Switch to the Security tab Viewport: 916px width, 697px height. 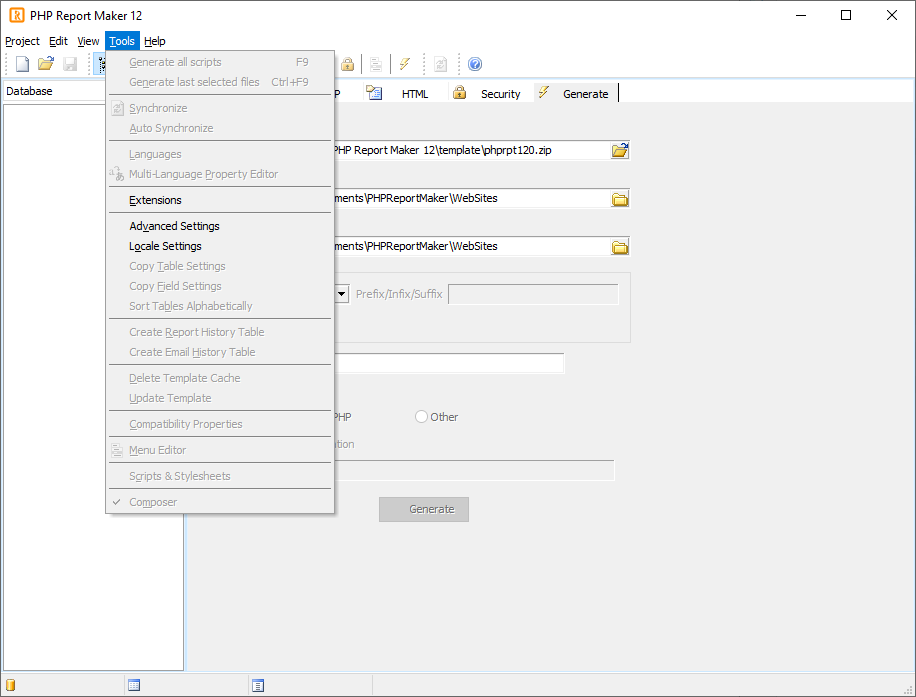499,94
